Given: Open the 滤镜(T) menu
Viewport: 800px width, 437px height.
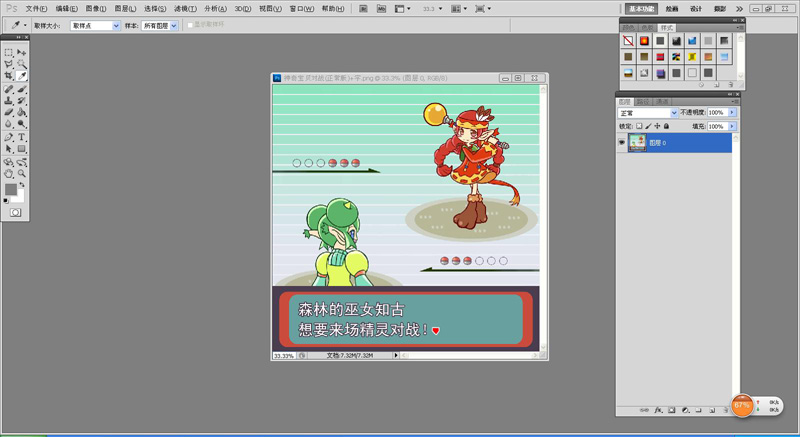Looking at the screenshot, I should click(x=185, y=9).
